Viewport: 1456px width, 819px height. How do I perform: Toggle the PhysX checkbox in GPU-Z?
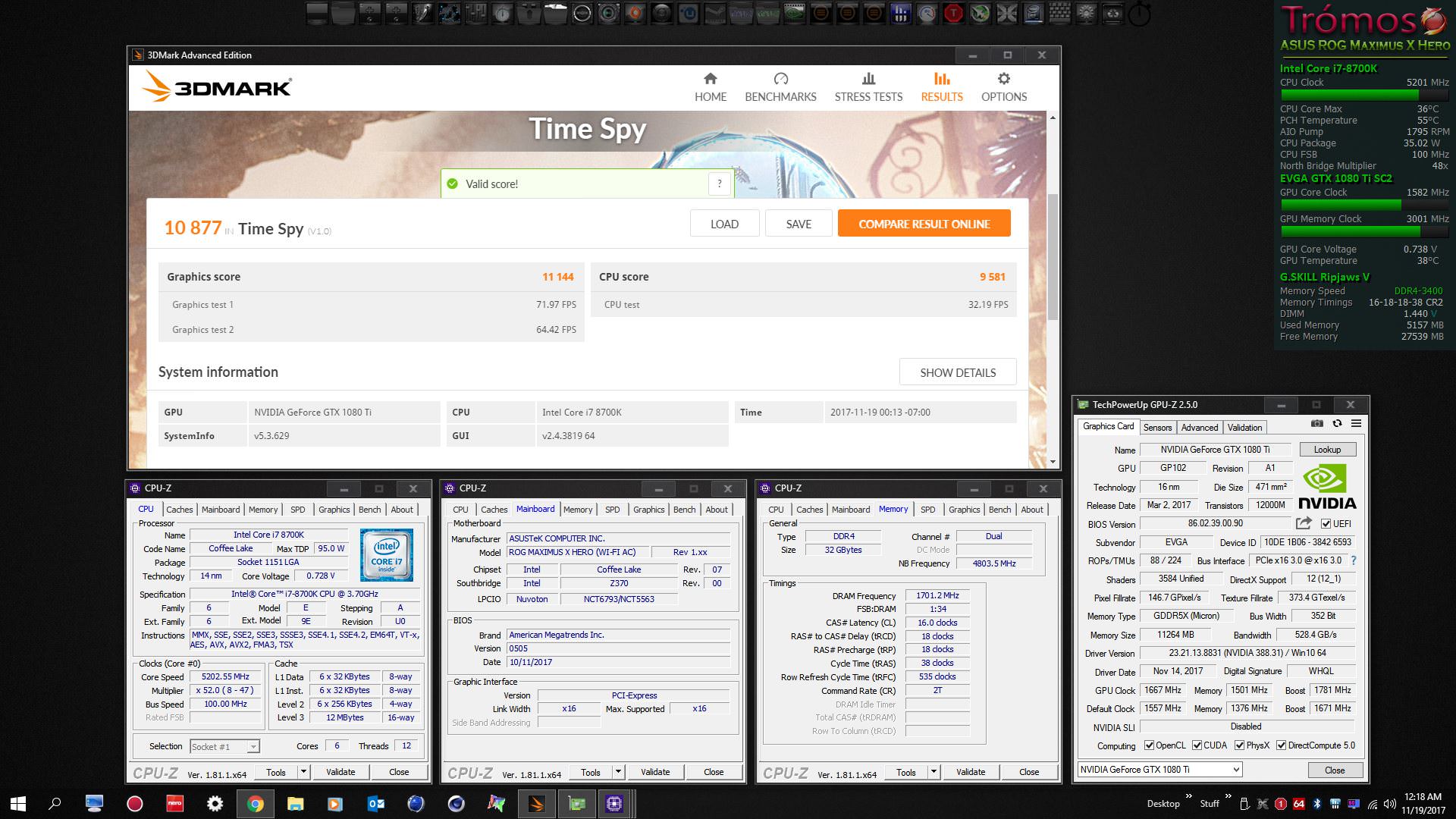pos(1239,745)
